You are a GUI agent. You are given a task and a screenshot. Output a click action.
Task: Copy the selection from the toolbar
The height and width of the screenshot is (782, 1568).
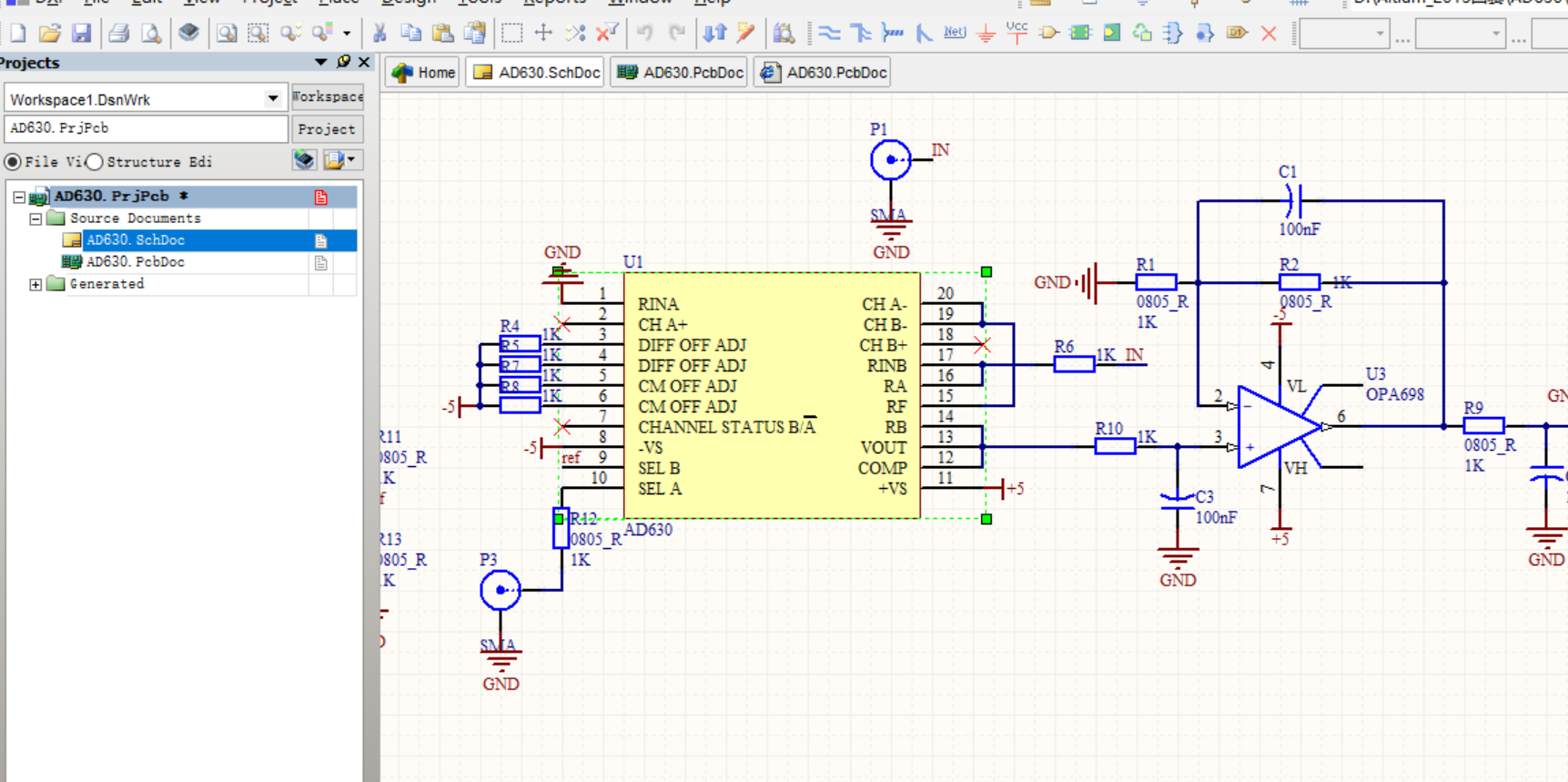coord(411,34)
